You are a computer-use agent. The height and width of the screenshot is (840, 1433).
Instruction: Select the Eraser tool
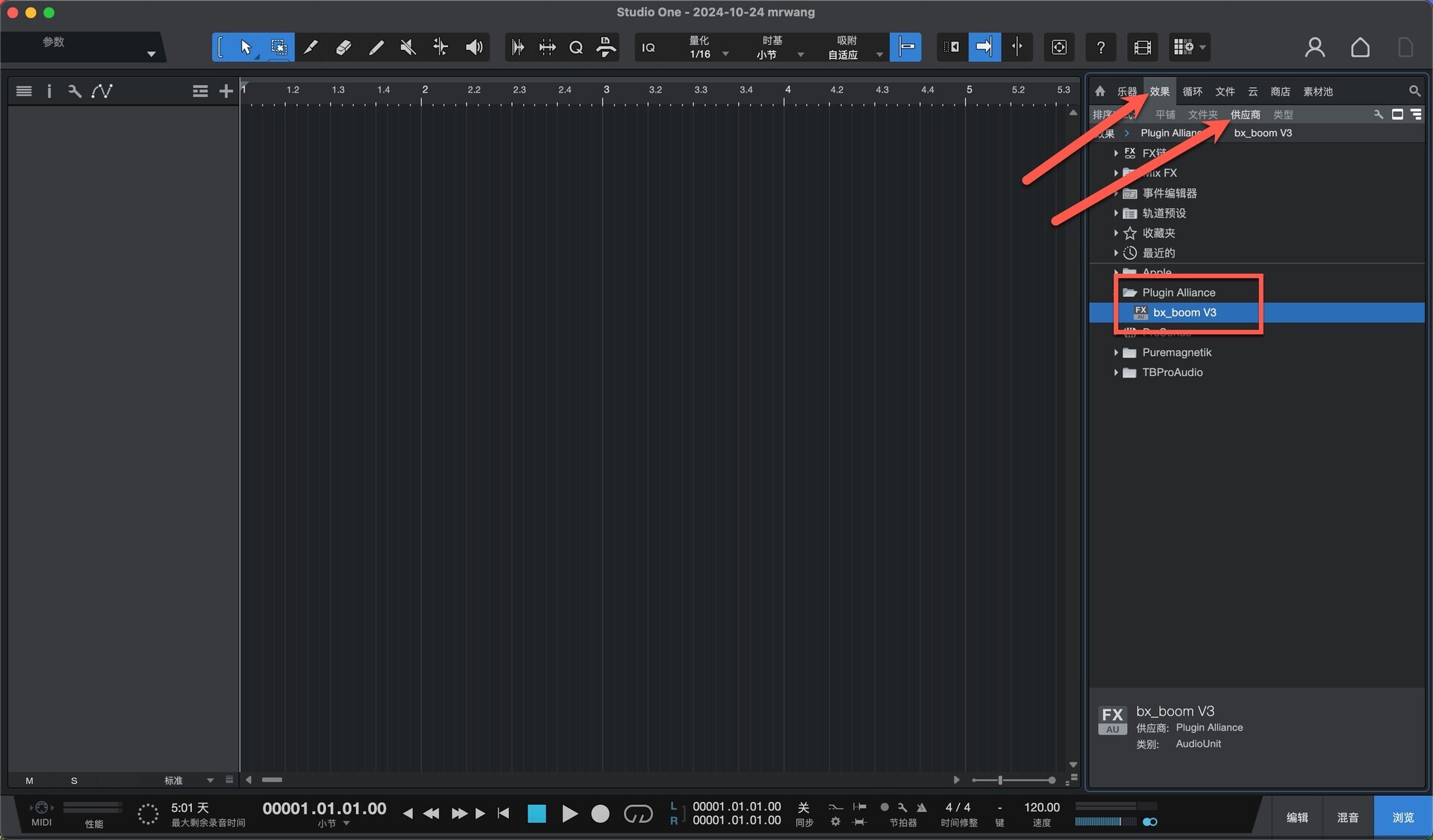(x=343, y=47)
